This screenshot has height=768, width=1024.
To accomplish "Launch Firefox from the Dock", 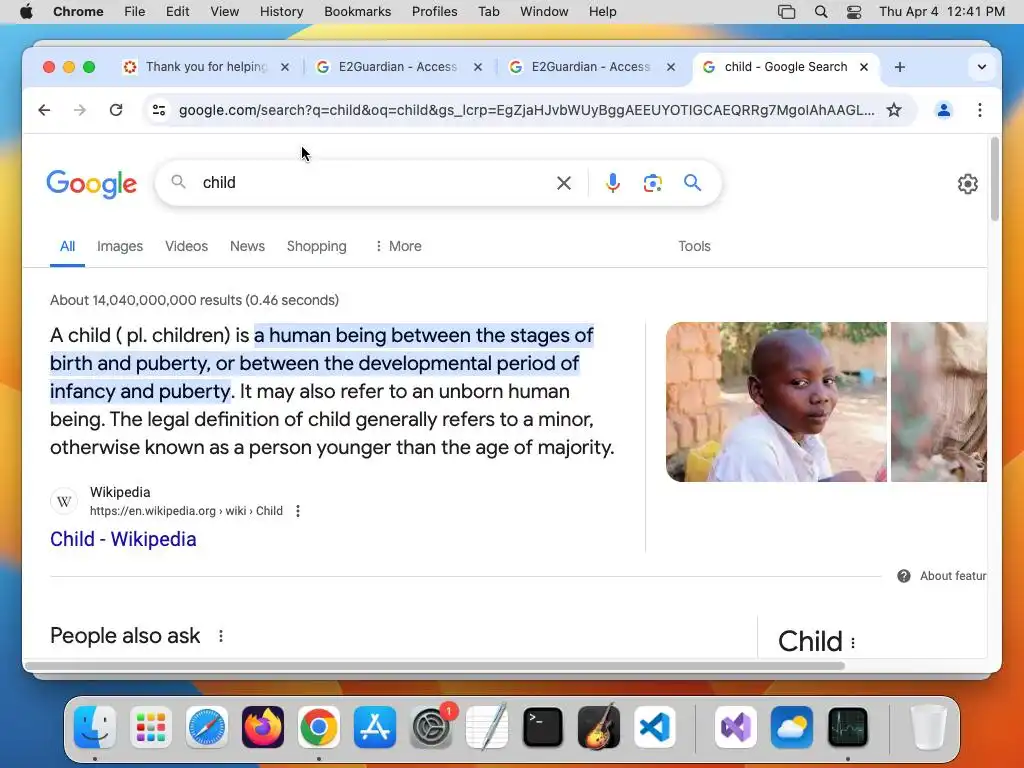I will 263,727.
